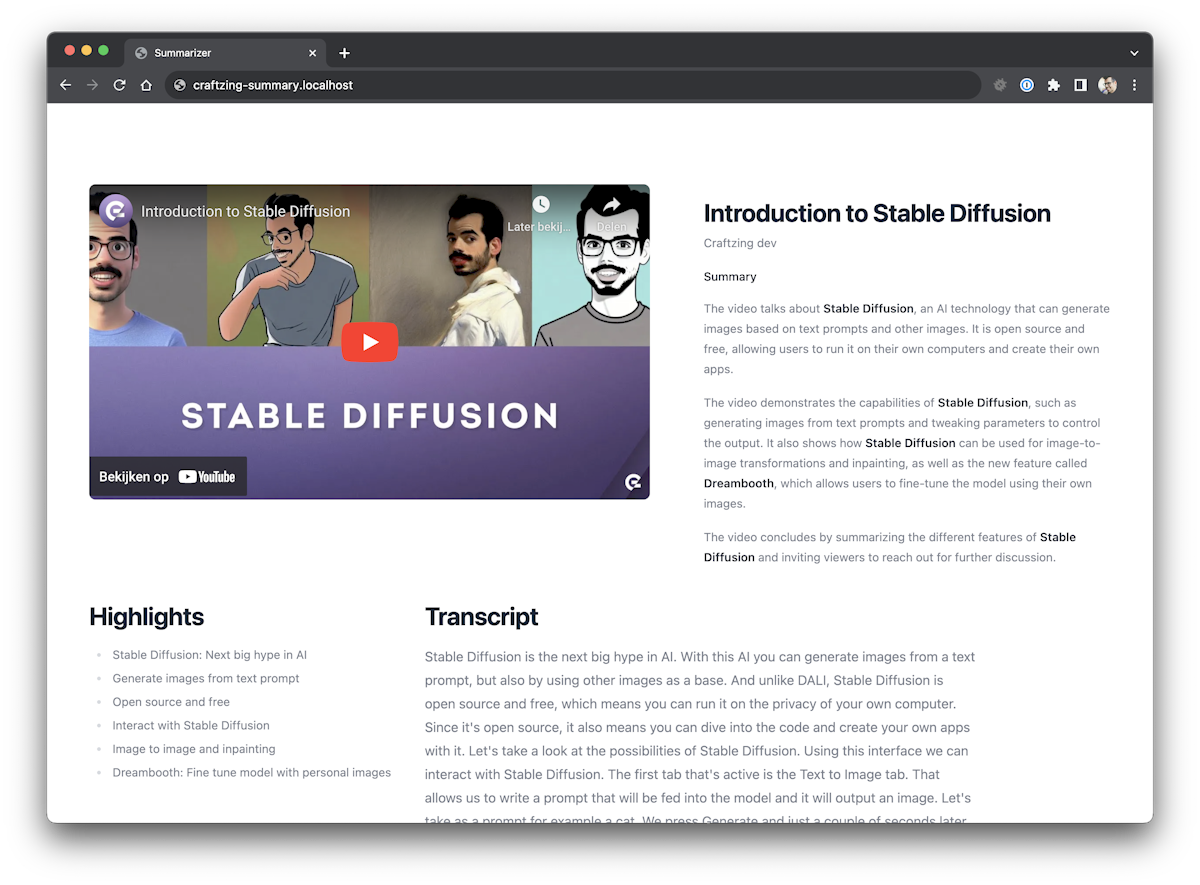Open a new tab with the plus button
1200x885 pixels.
[345, 52]
